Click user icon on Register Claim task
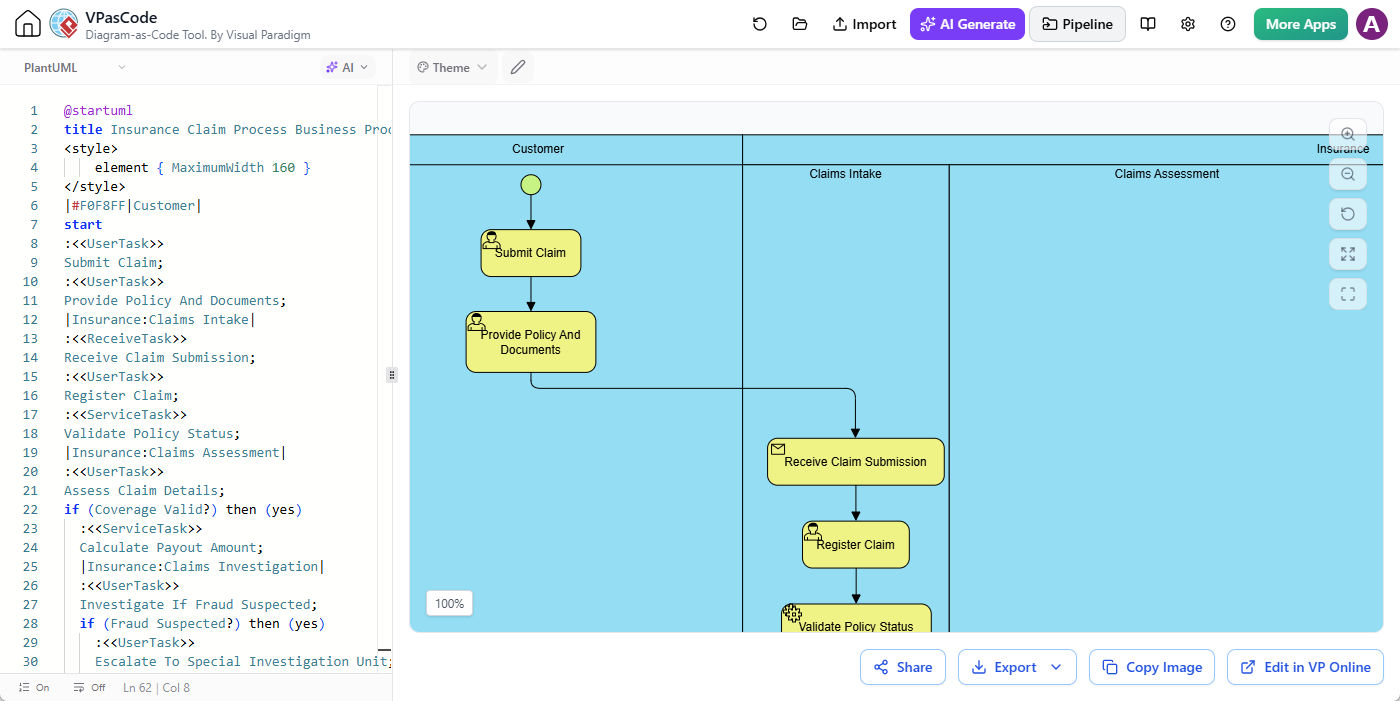 tap(813, 531)
